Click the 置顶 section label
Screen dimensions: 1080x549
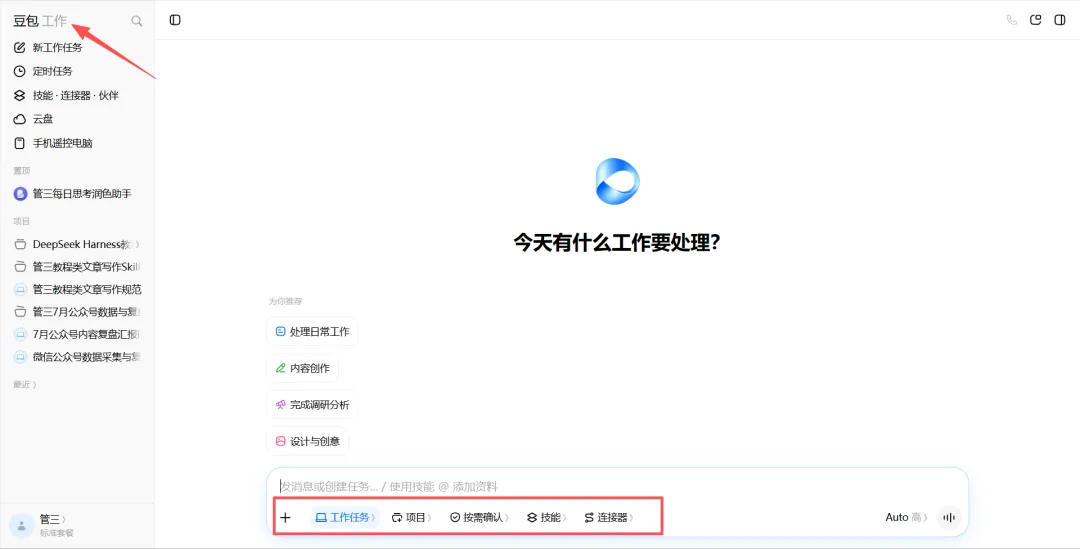(x=21, y=170)
